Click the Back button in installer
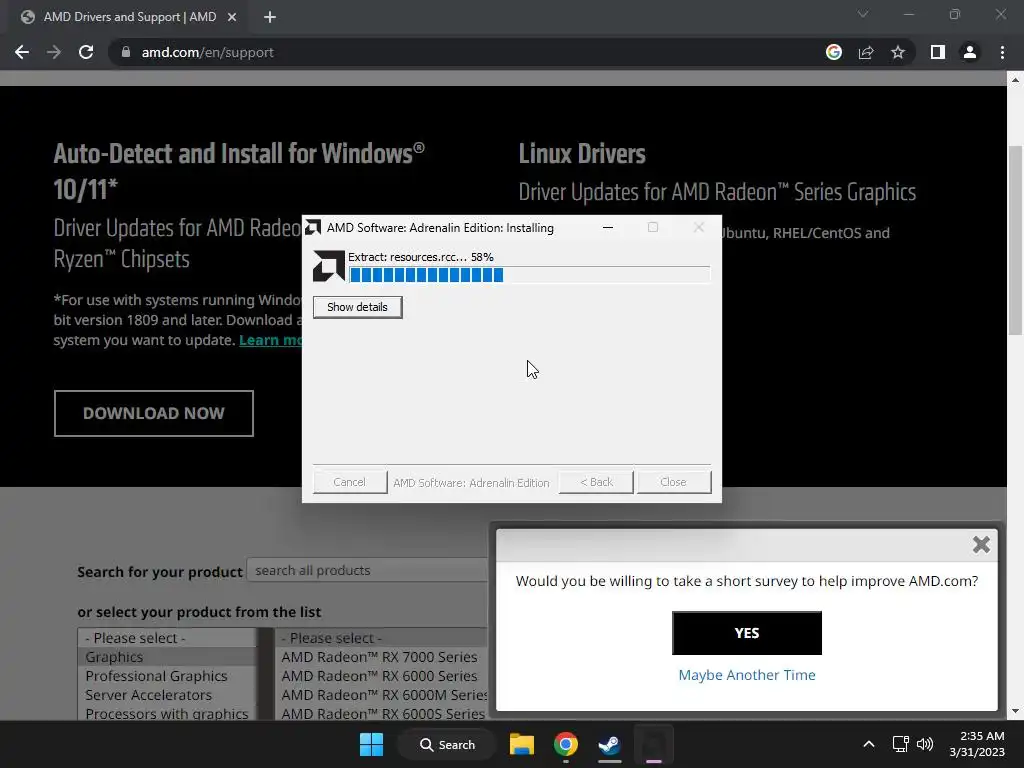This screenshot has height=768, width=1024. 596,482
